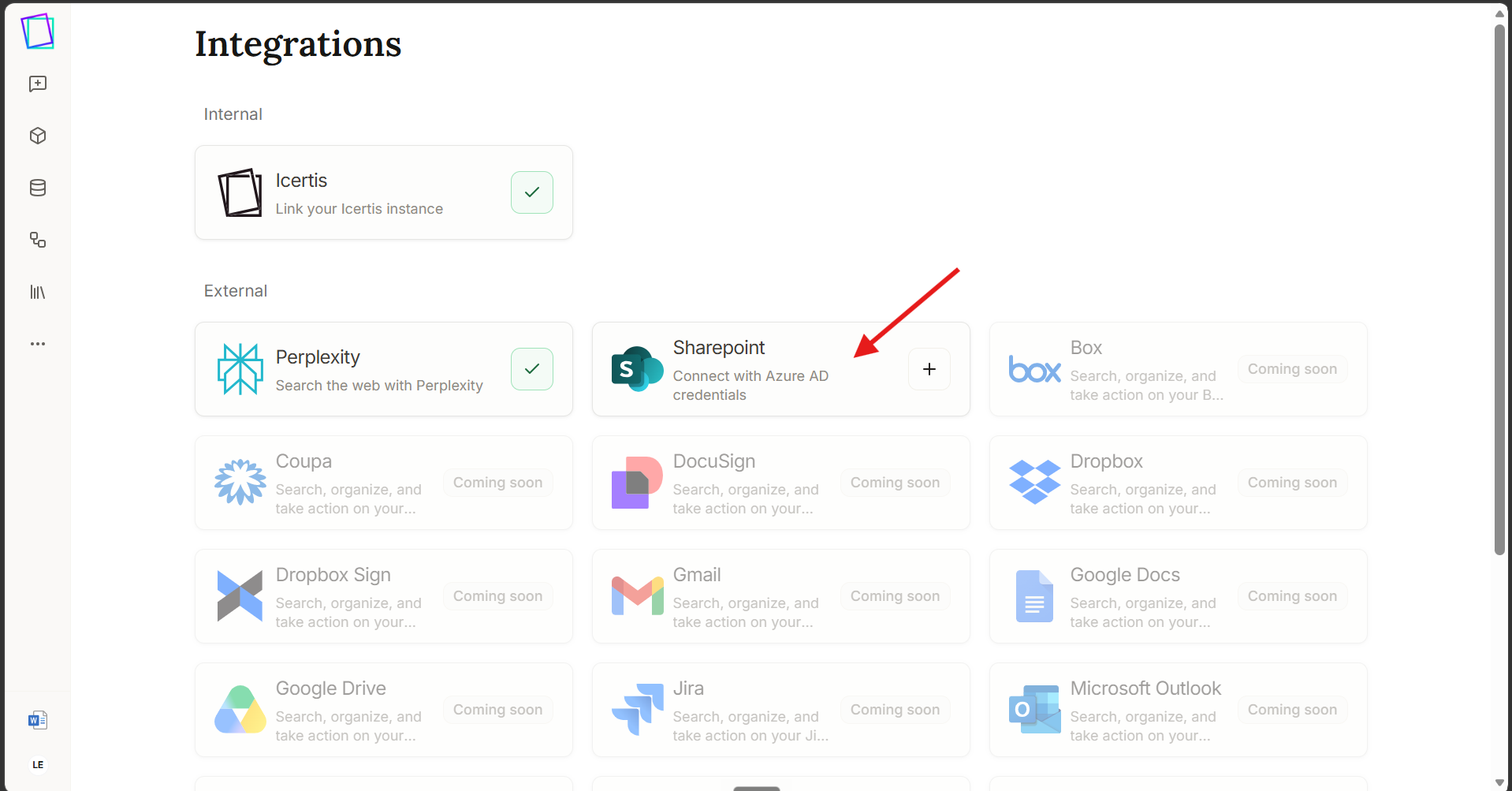Click the Box card title

point(1086,348)
